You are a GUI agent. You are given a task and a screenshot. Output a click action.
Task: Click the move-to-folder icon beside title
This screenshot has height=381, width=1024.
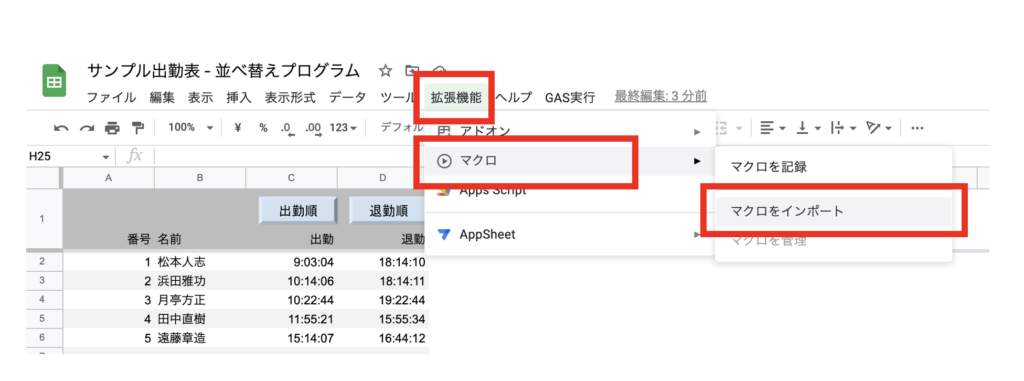pyautogui.click(x=411, y=70)
